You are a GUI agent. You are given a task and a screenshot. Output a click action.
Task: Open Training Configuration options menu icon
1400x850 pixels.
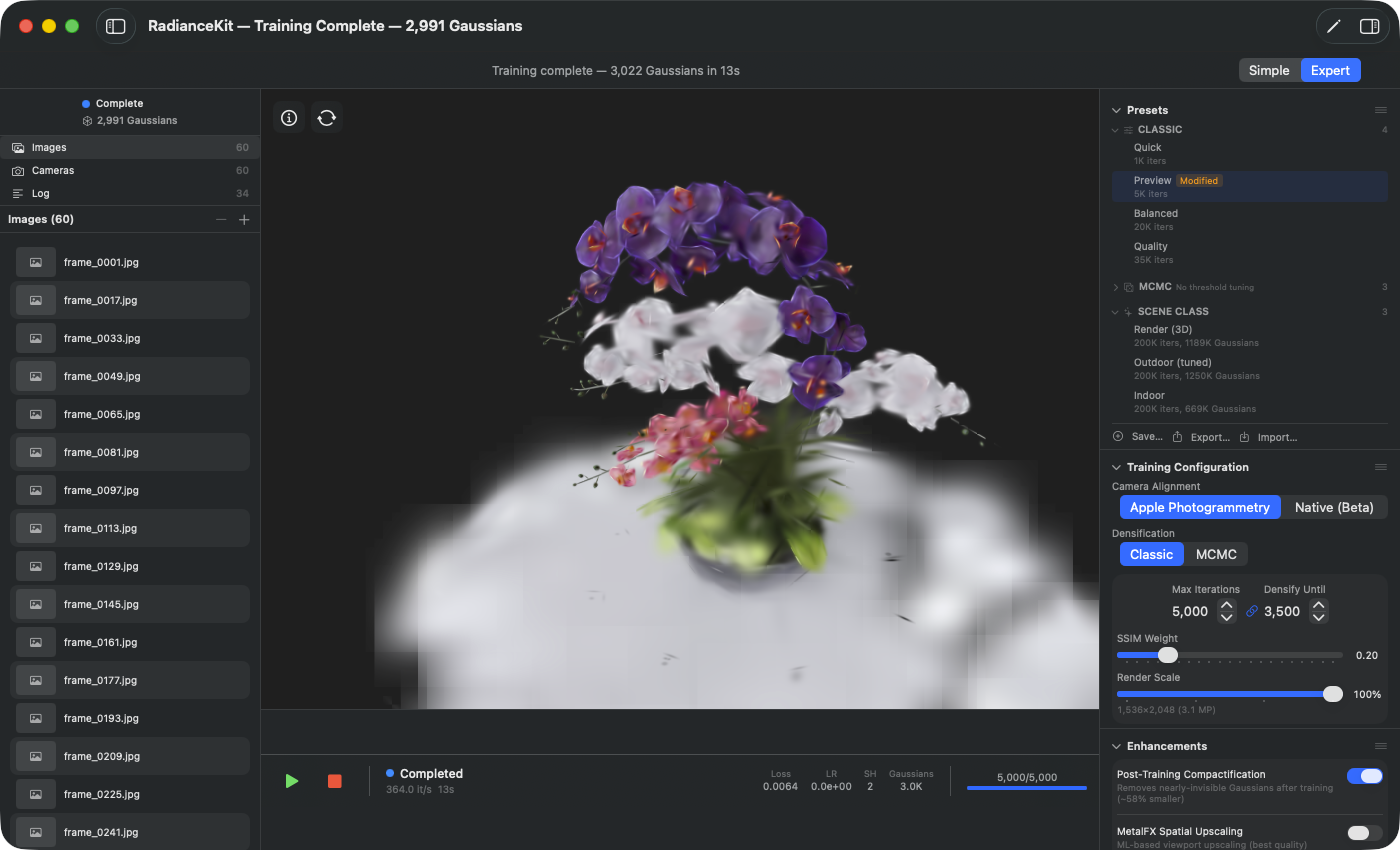[1381, 467]
